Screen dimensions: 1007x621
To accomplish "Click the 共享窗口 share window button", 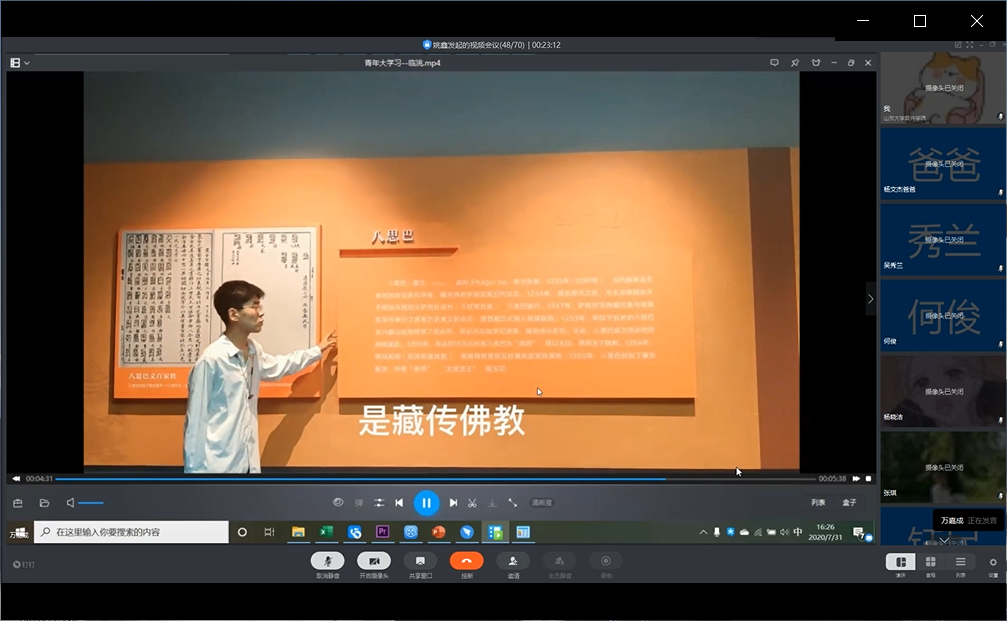I will (420, 562).
